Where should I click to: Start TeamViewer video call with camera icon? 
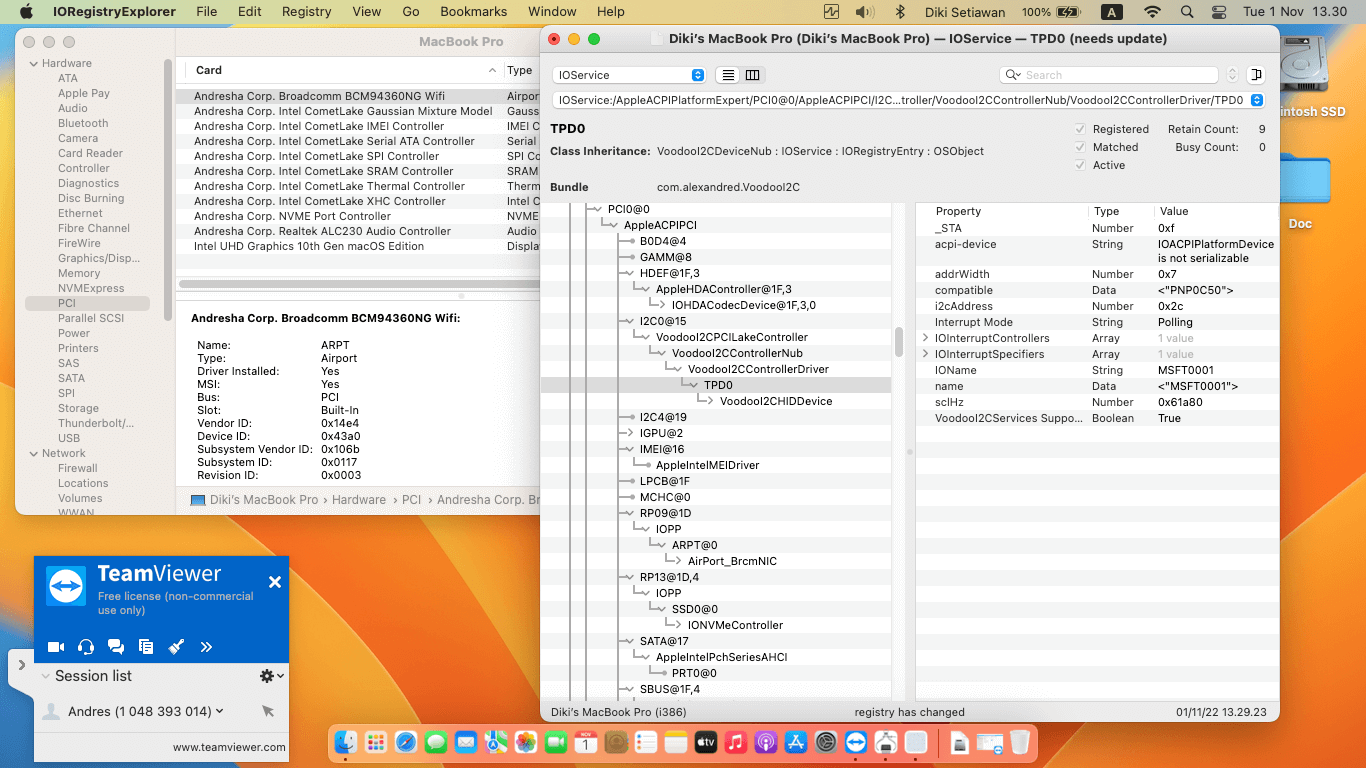click(56, 647)
